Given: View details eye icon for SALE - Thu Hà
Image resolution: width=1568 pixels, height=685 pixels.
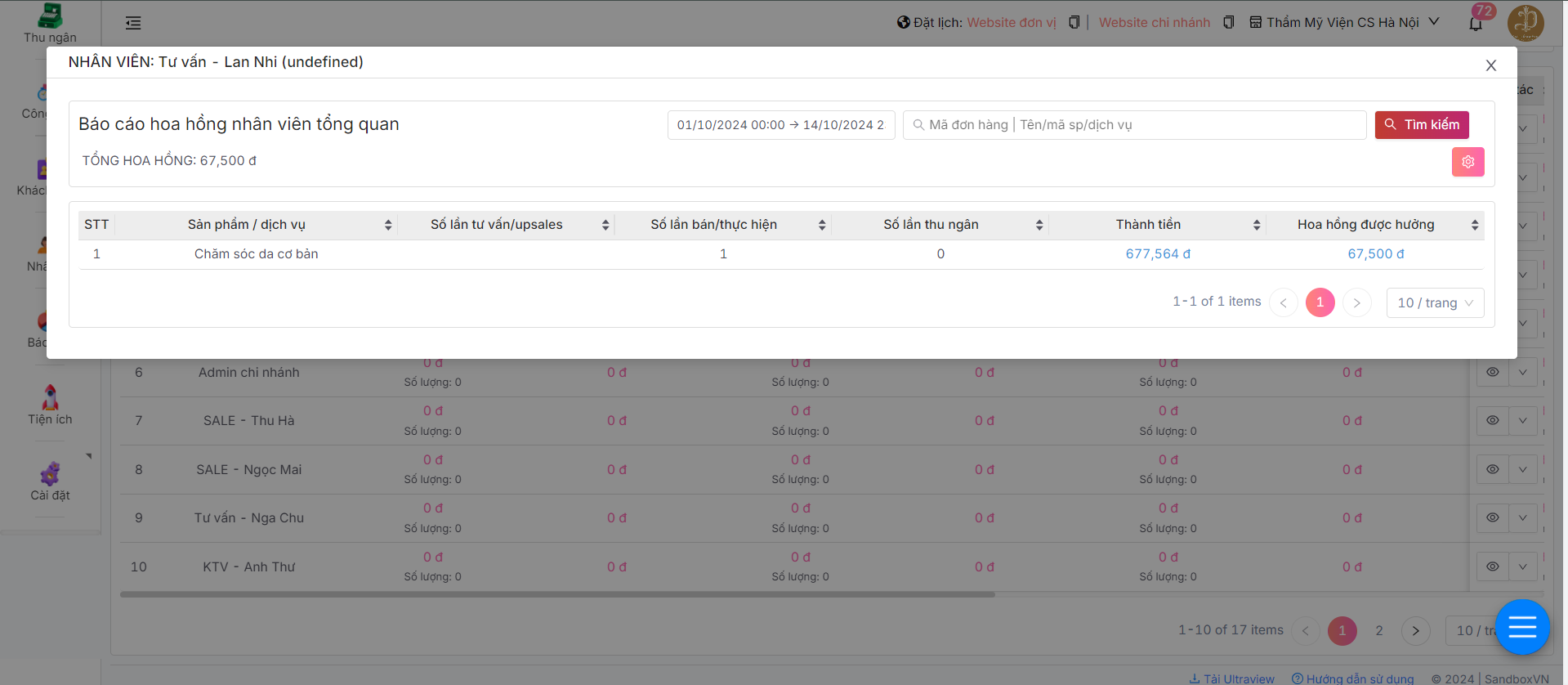Looking at the screenshot, I should (1492, 420).
